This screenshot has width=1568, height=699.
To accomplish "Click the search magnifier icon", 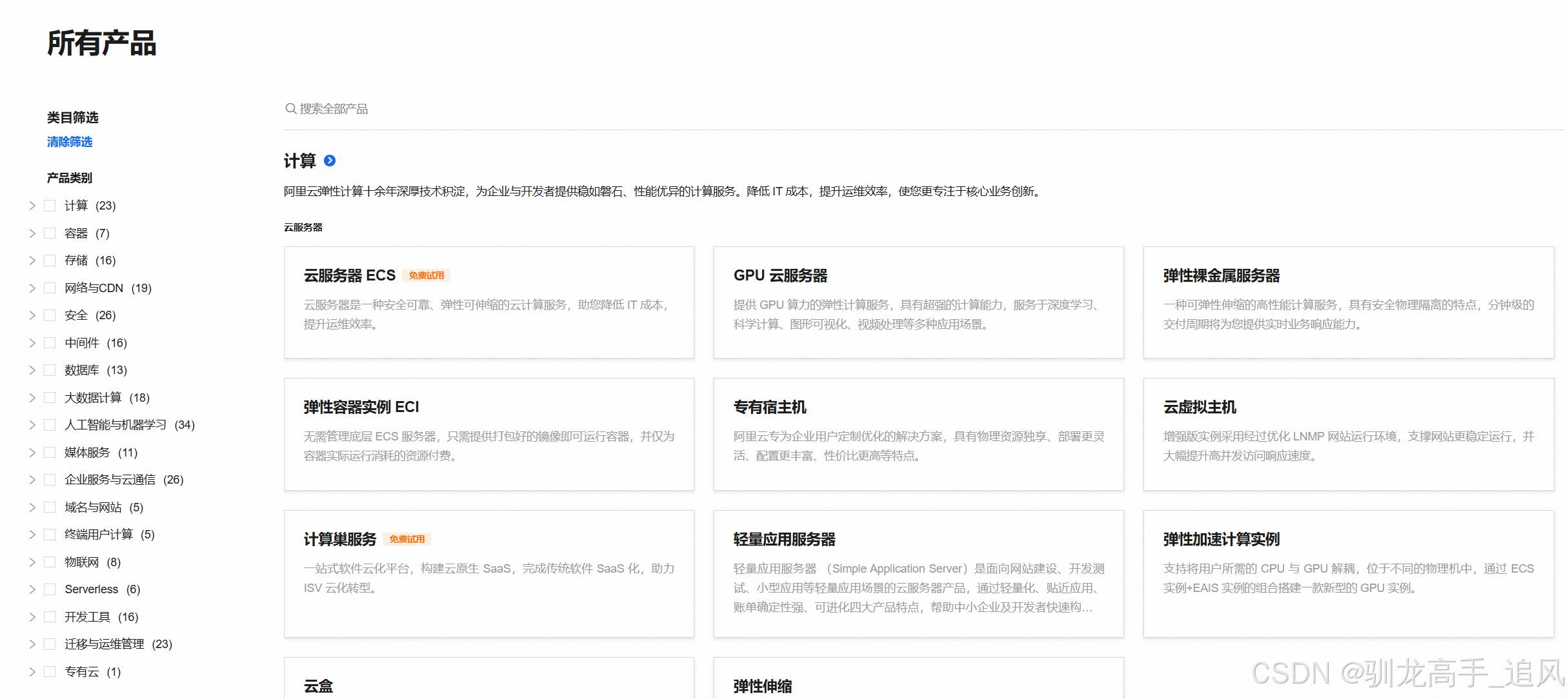I will (291, 108).
